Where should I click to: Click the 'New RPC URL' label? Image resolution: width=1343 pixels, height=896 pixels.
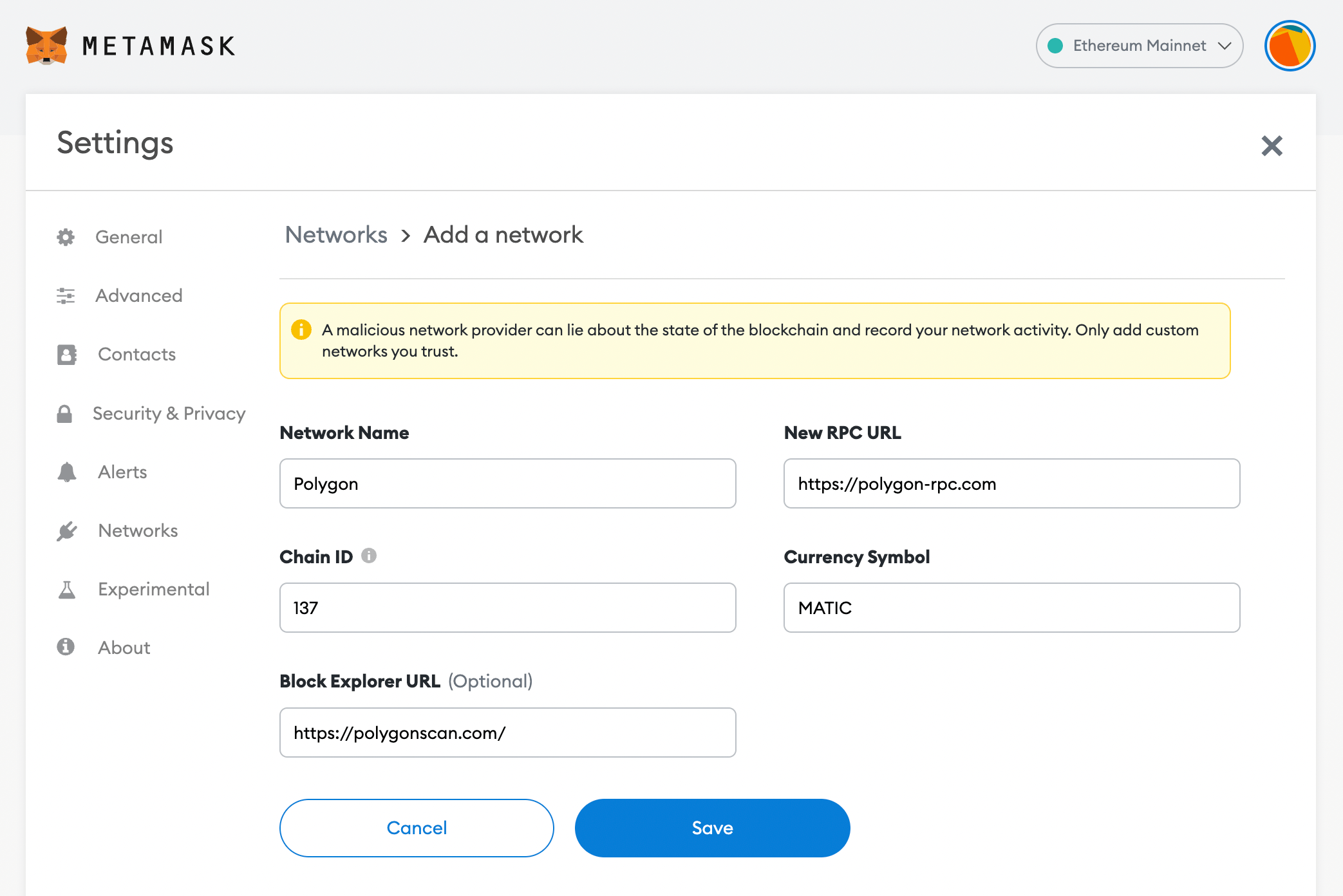pos(842,433)
